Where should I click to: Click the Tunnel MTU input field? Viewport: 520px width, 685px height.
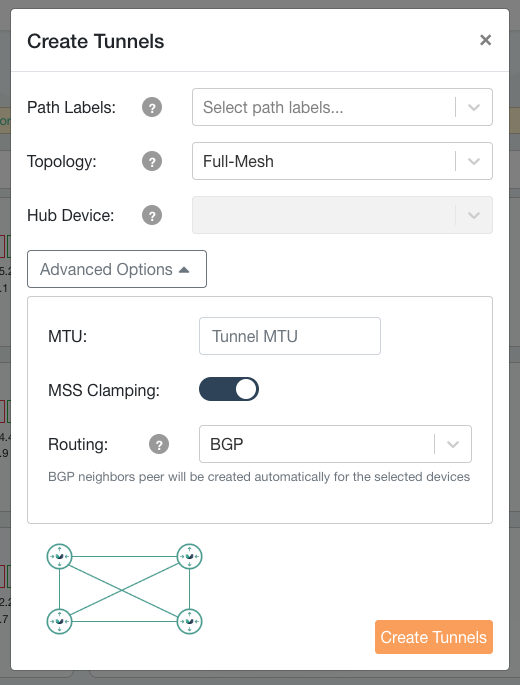(290, 336)
